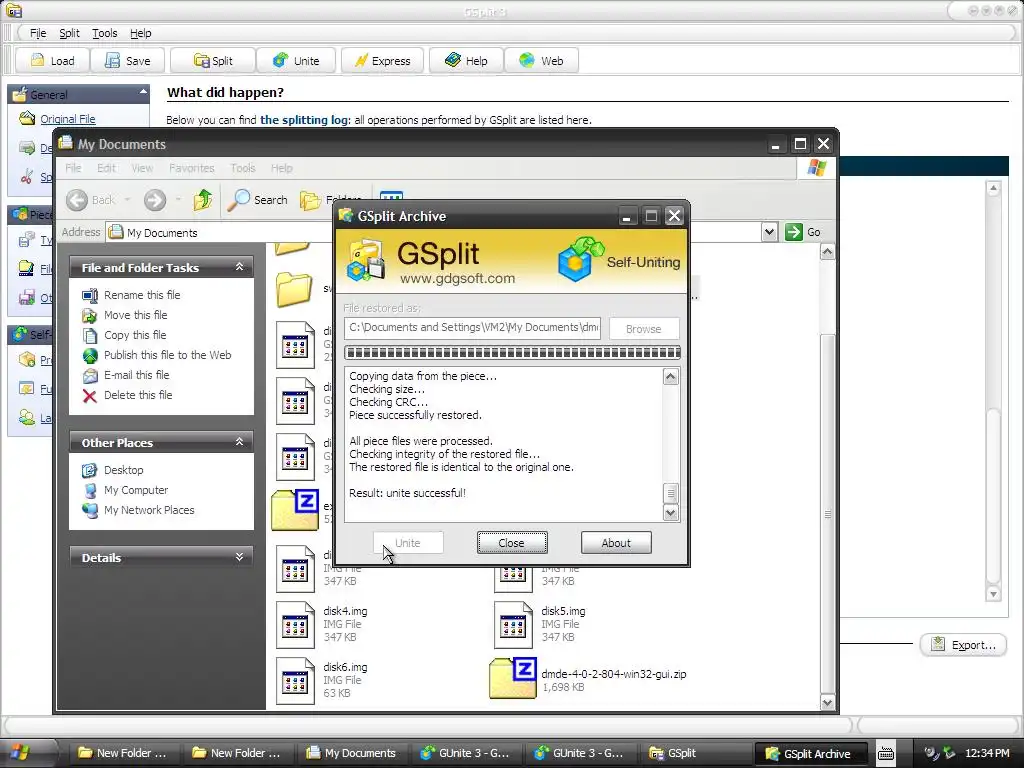Click the Web toolbar button
Image resolution: width=1024 pixels, height=768 pixels.
(541, 61)
